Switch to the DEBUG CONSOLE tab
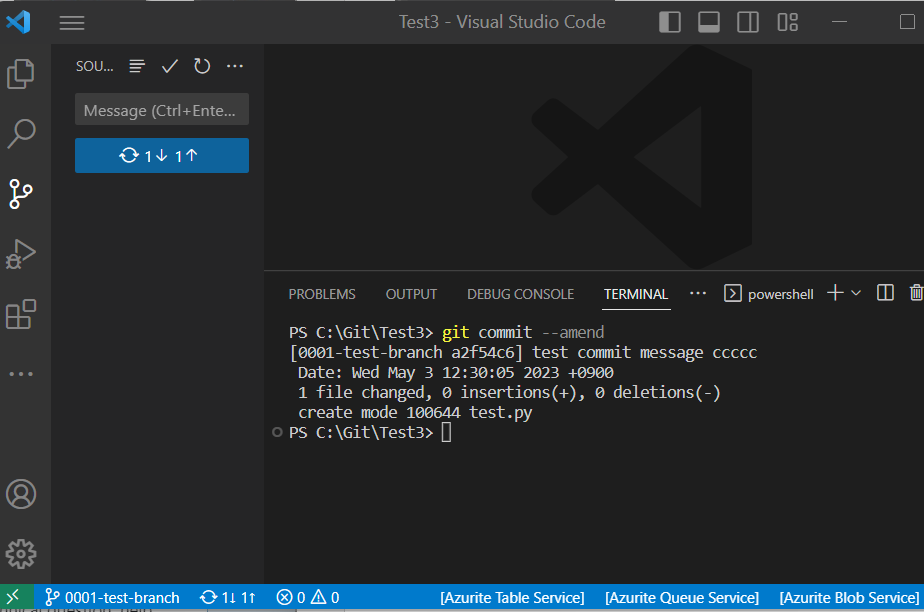 coord(520,294)
